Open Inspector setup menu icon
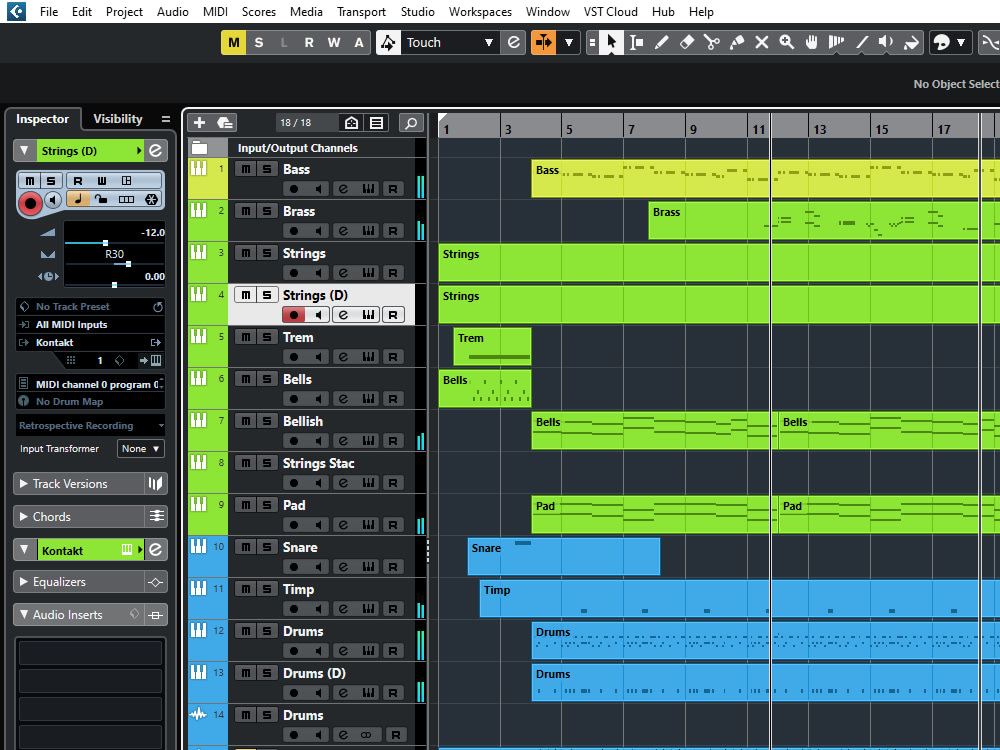 (166, 119)
